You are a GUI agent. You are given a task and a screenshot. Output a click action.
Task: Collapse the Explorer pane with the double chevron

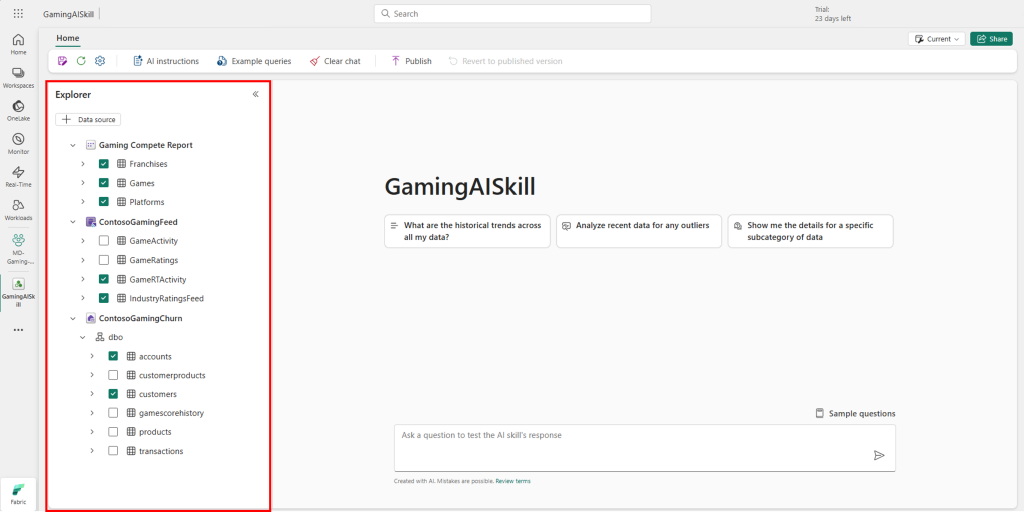[255, 94]
